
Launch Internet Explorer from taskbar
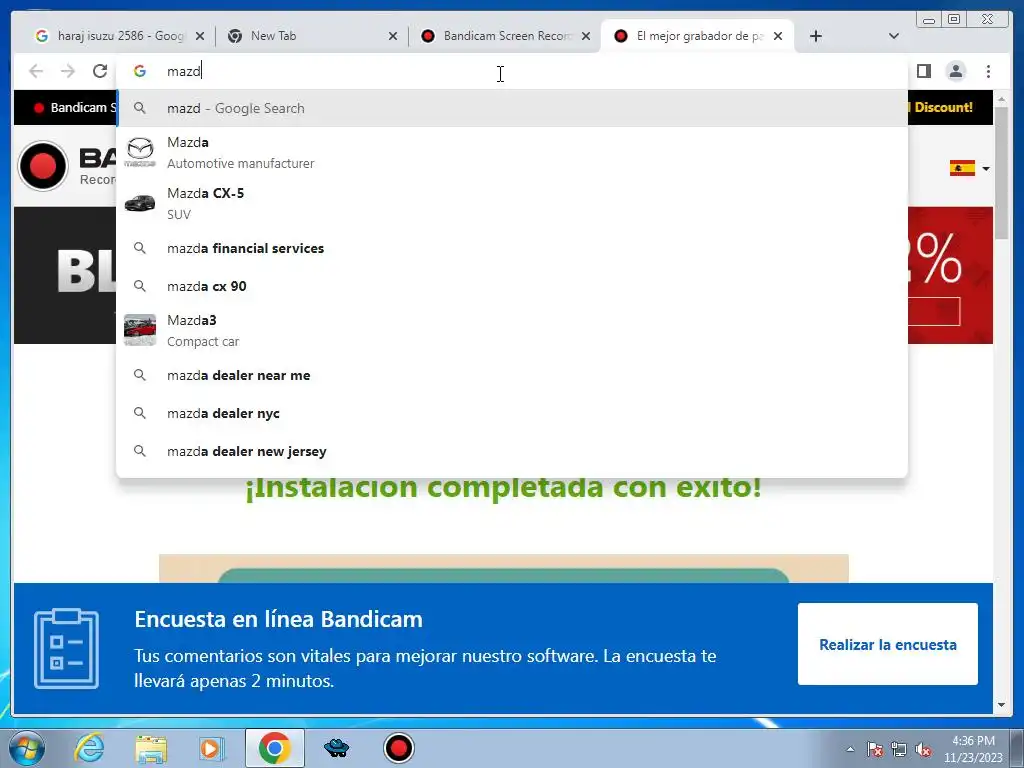click(88, 748)
